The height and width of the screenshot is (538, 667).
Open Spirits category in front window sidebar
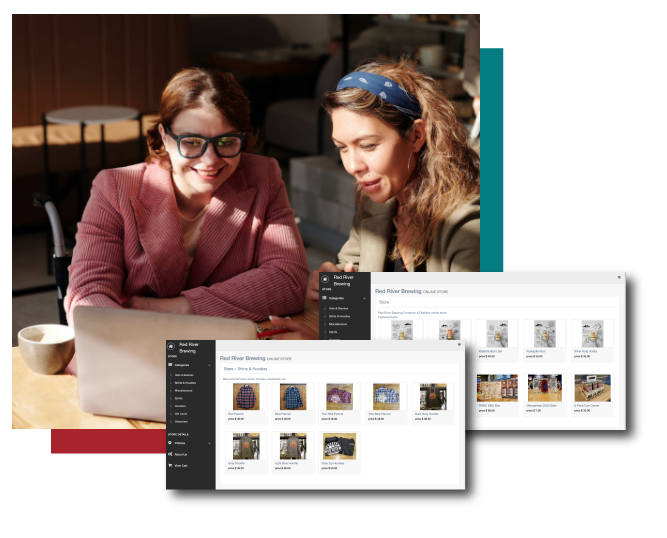[x=179, y=399]
